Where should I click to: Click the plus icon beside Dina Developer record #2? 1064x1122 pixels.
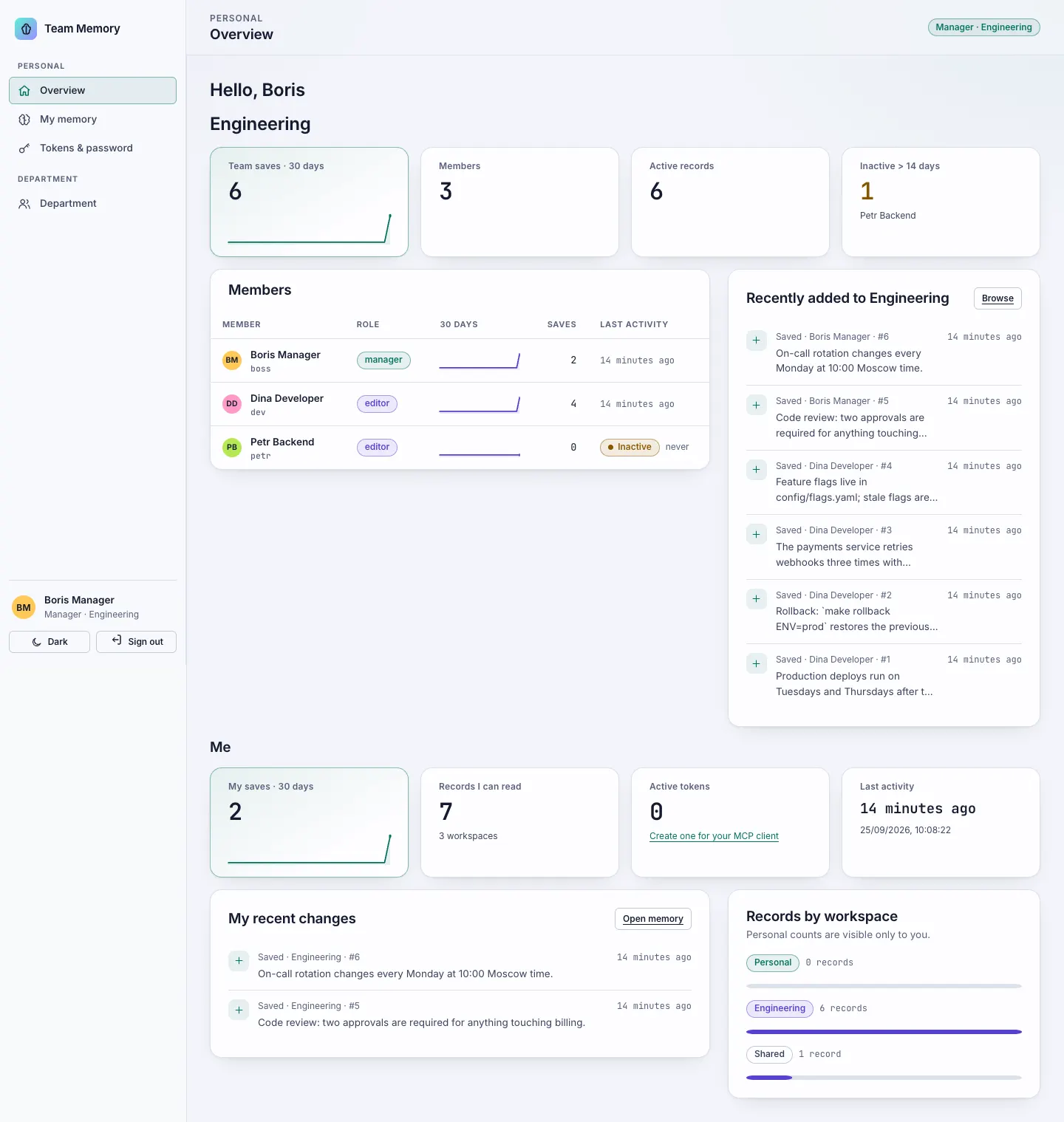click(756, 599)
